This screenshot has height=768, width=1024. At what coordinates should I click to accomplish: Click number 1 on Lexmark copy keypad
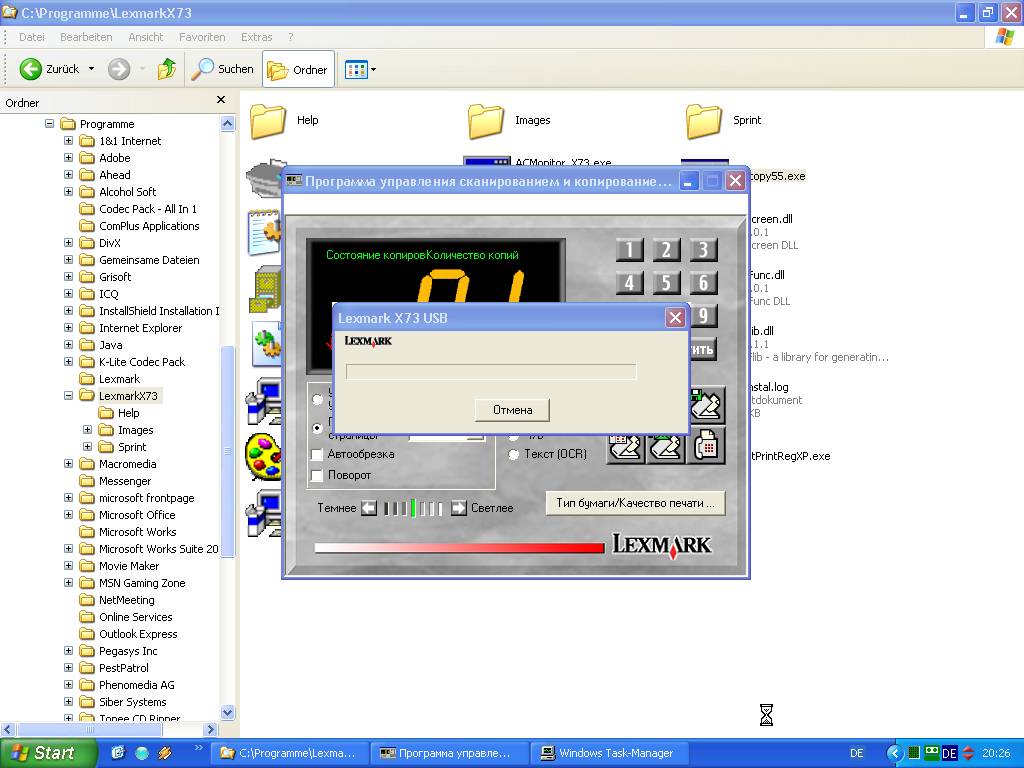tap(630, 249)
